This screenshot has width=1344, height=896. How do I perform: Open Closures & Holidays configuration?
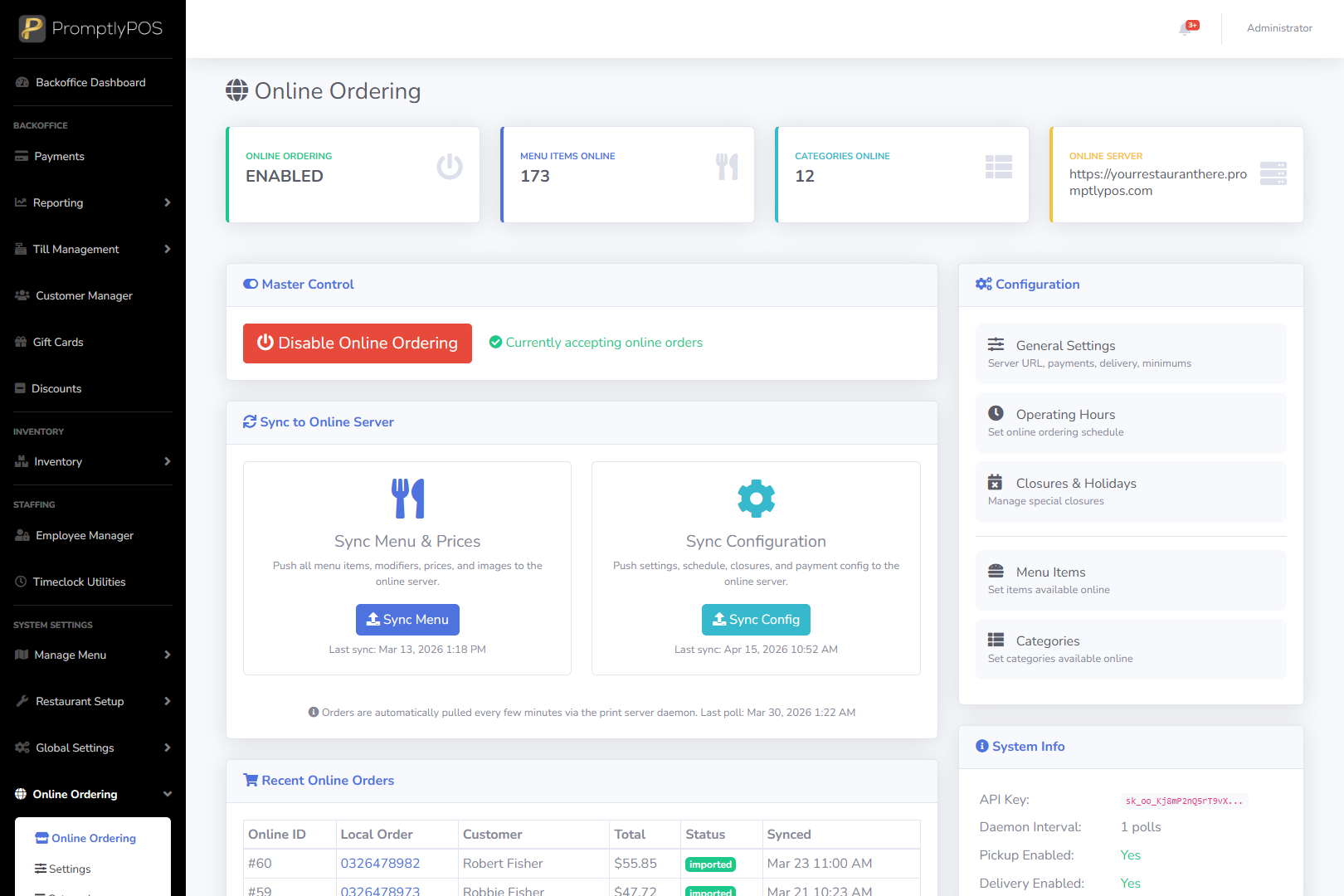1131,491
